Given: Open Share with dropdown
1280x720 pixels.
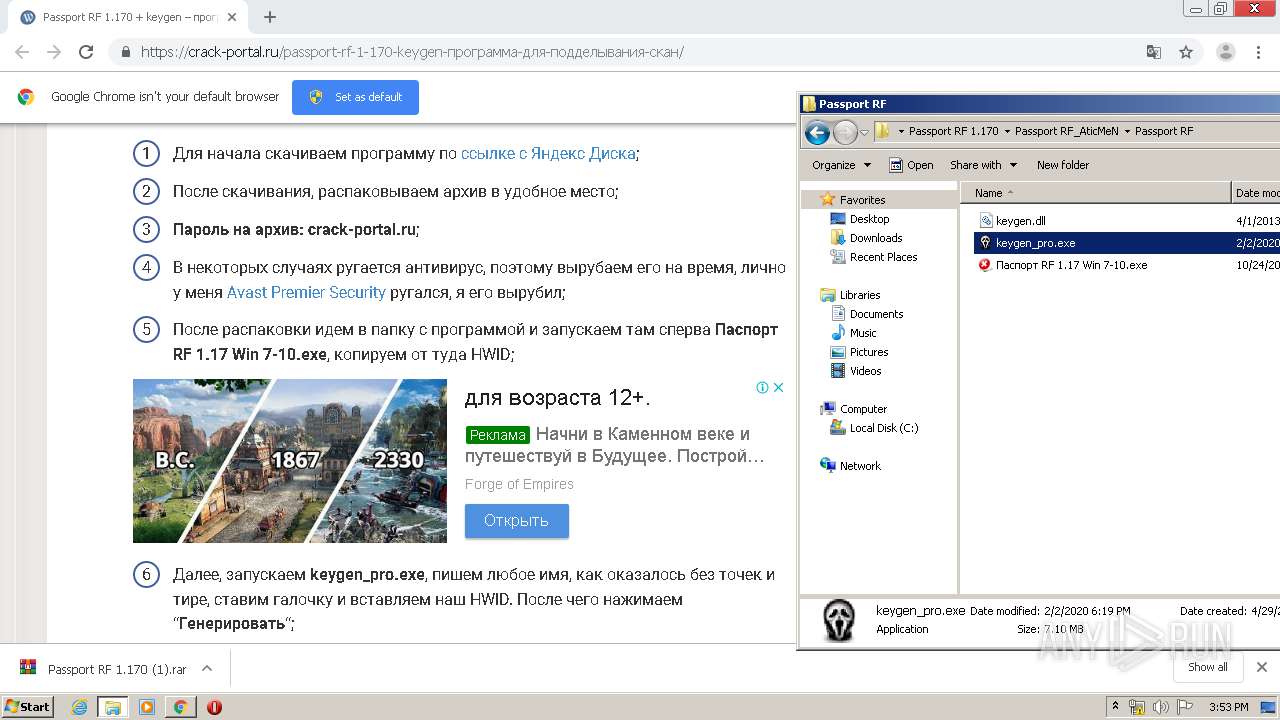Looking at the screenshot, I should [983, 165].
